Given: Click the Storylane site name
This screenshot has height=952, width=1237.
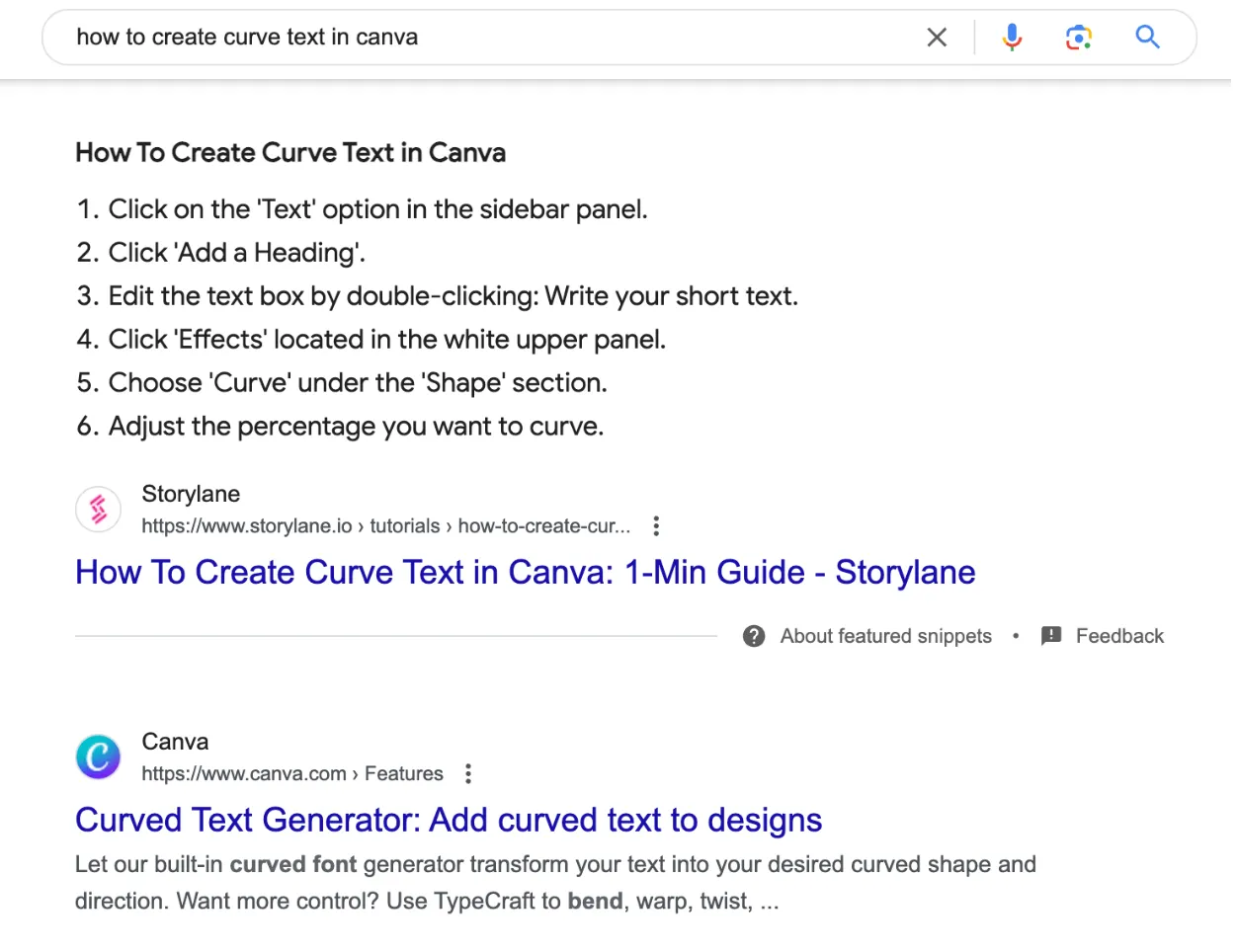Looking at the screenshot, I should [x=191, y=494].
